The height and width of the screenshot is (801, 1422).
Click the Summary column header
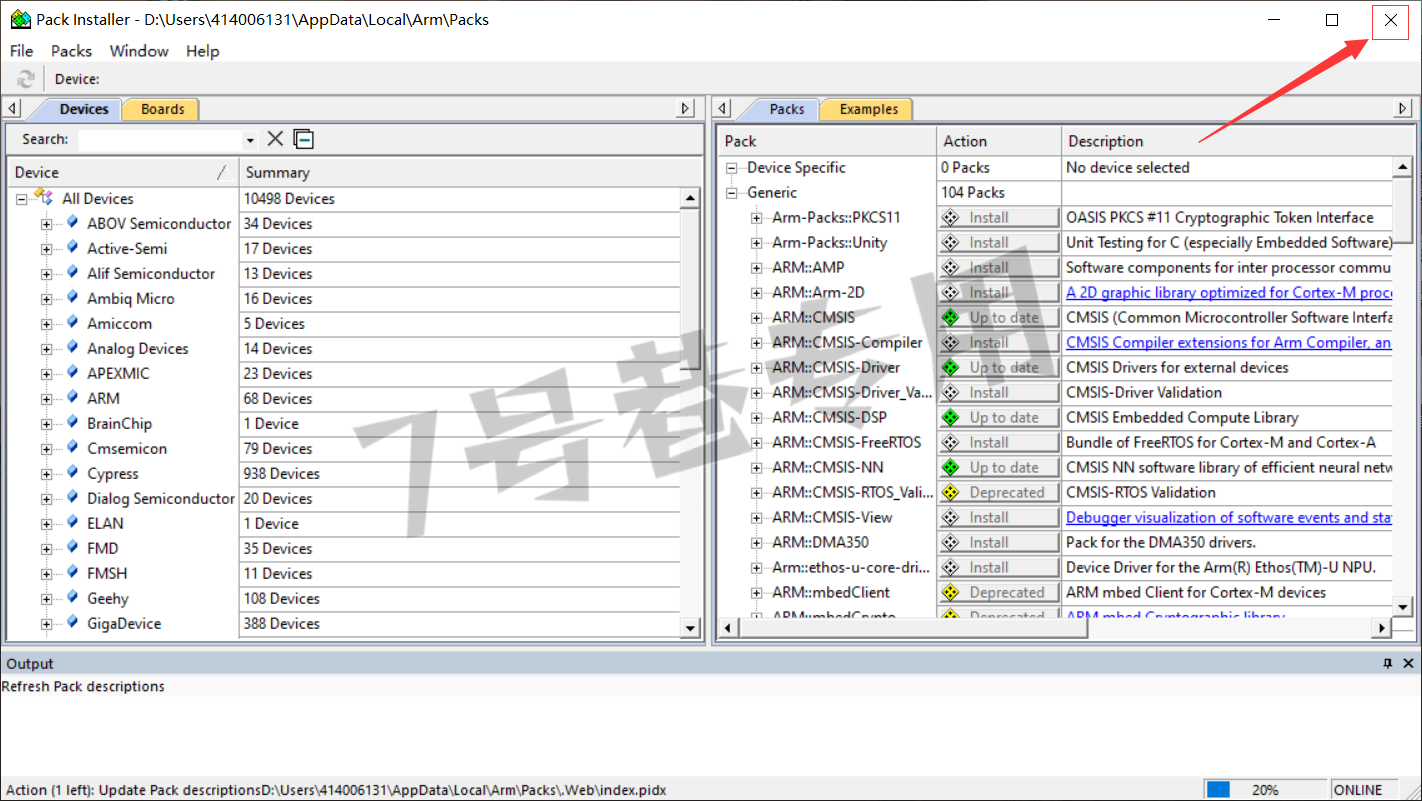click(x=470, y=172)
